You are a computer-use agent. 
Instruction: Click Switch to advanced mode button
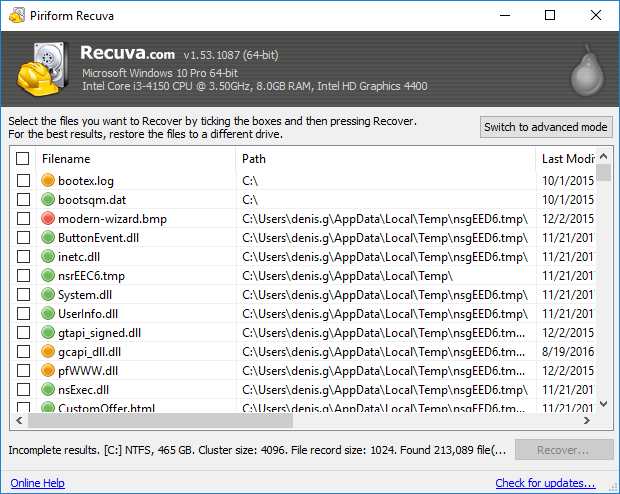tap(546, 127)
